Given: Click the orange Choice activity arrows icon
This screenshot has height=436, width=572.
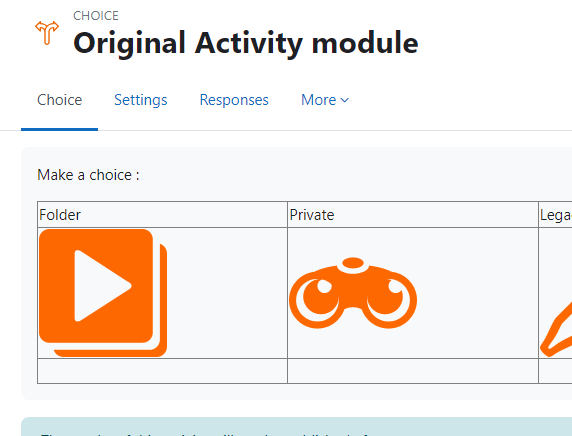Looking at the screenshot, I should click(x=47, y=33).
